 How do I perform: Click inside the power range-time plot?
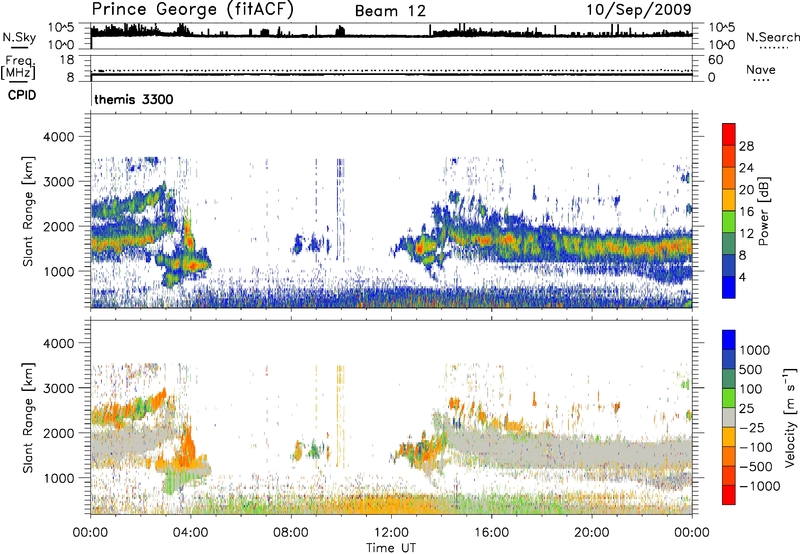pos(391,211)
